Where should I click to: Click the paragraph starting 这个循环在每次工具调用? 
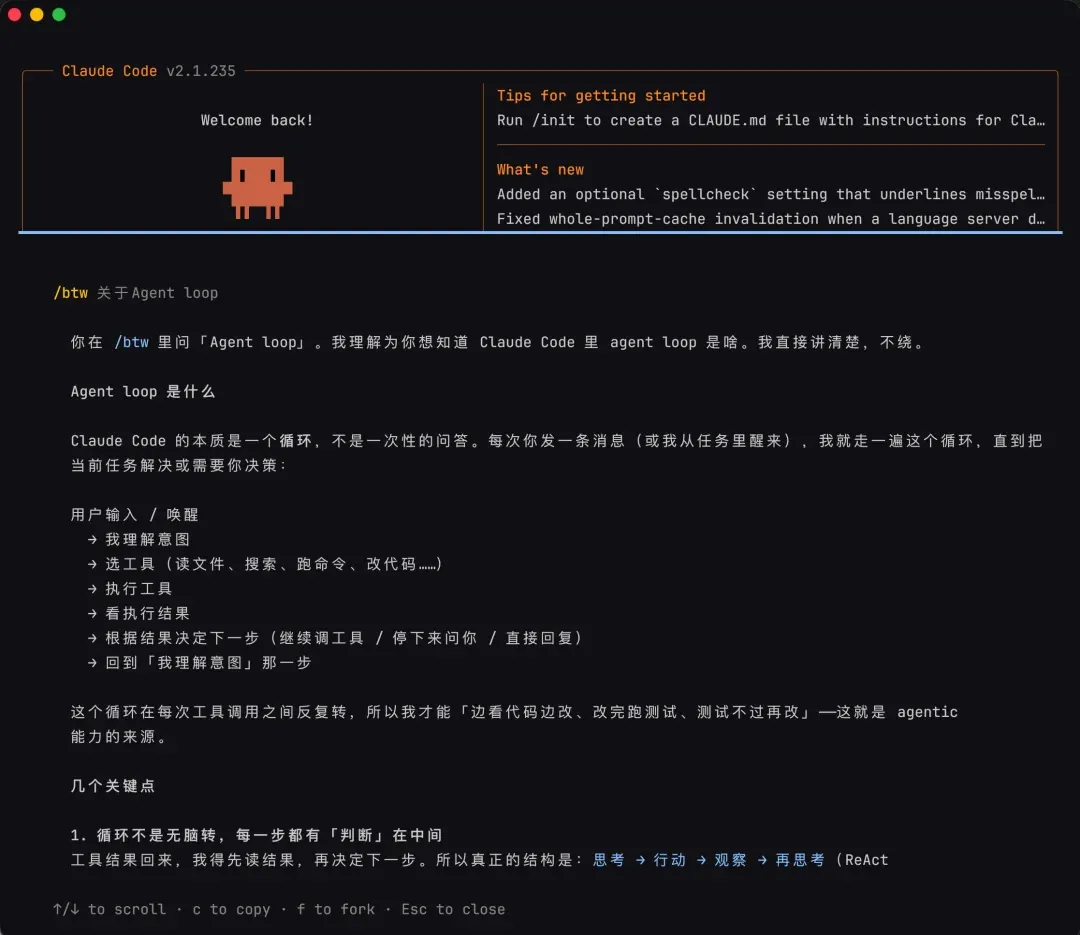514,724
